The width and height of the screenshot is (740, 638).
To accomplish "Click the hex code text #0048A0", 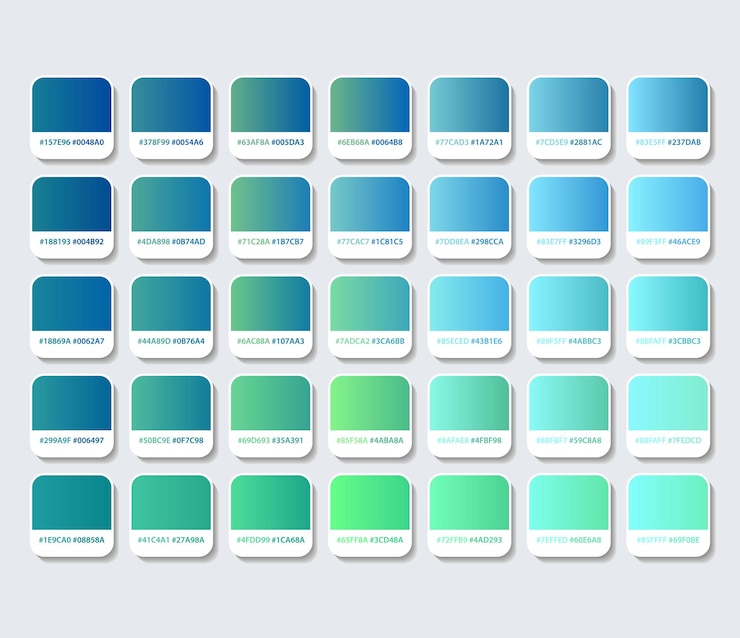I will (x=88, y=142).
